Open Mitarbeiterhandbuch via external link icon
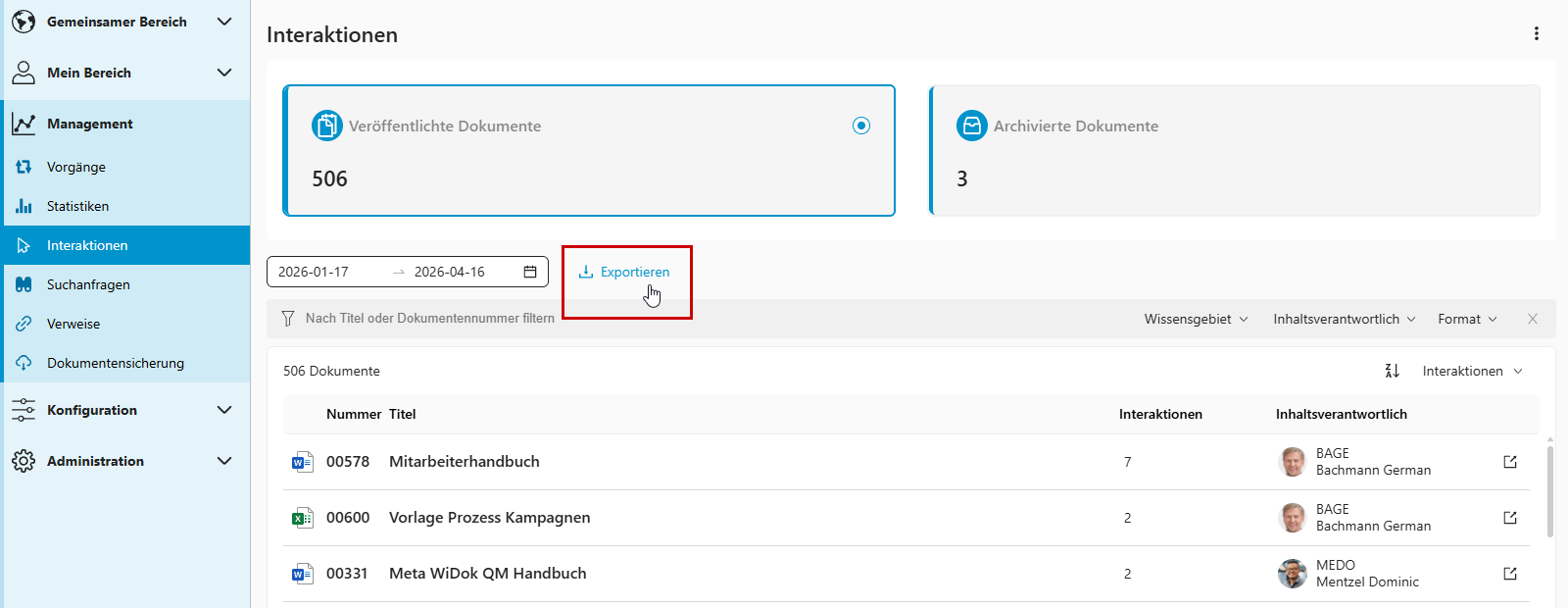The height and width of the screenshot is (608, 1568). [x=1510, y=462]
